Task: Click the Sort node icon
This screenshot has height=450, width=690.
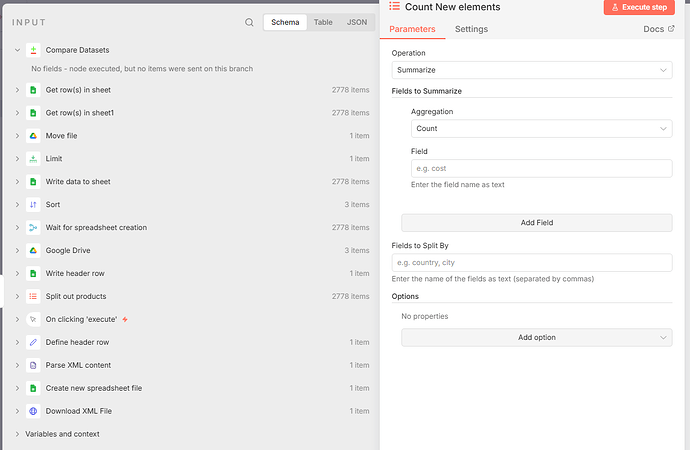Action: 33,205
